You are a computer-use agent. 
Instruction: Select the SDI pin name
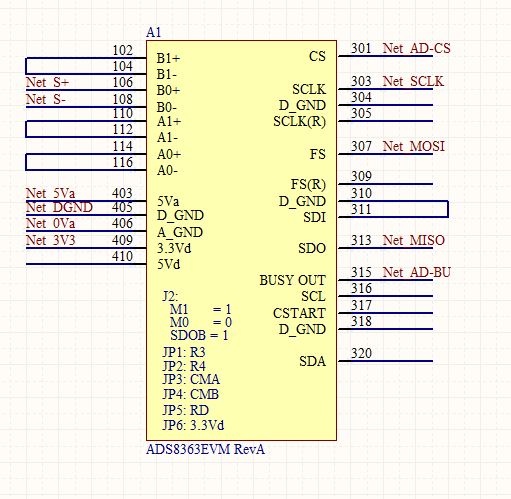pos(315,217)
